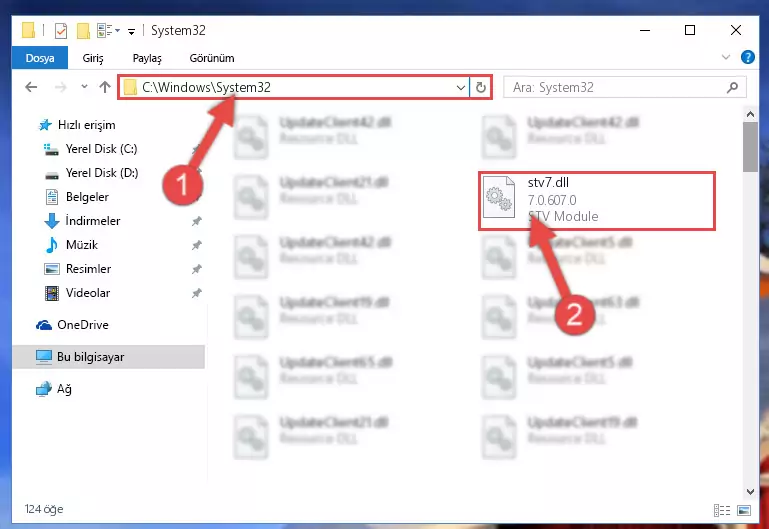Expand the address bar history dropdown

[461, 88]
